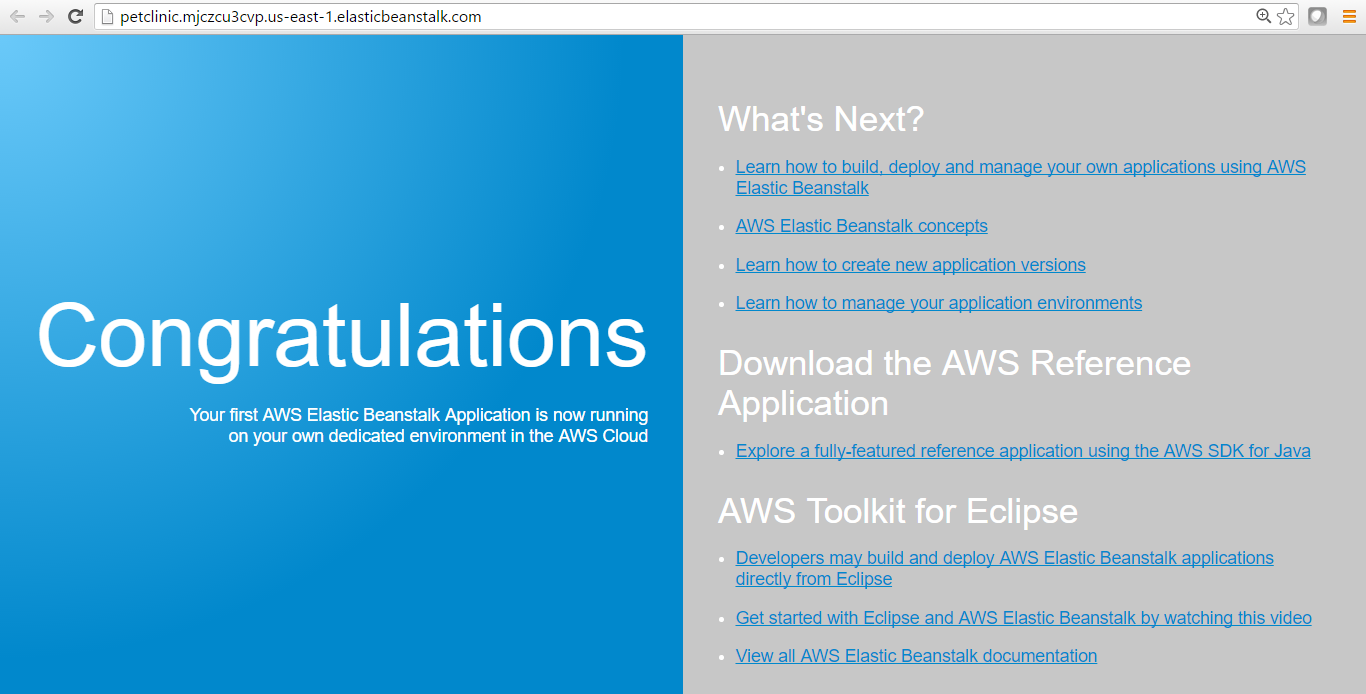The width and height of the screenshot is (1366, 694).
Task: Open the AWS Elastic Beanstalk concepts link
Action: [861, 226]
